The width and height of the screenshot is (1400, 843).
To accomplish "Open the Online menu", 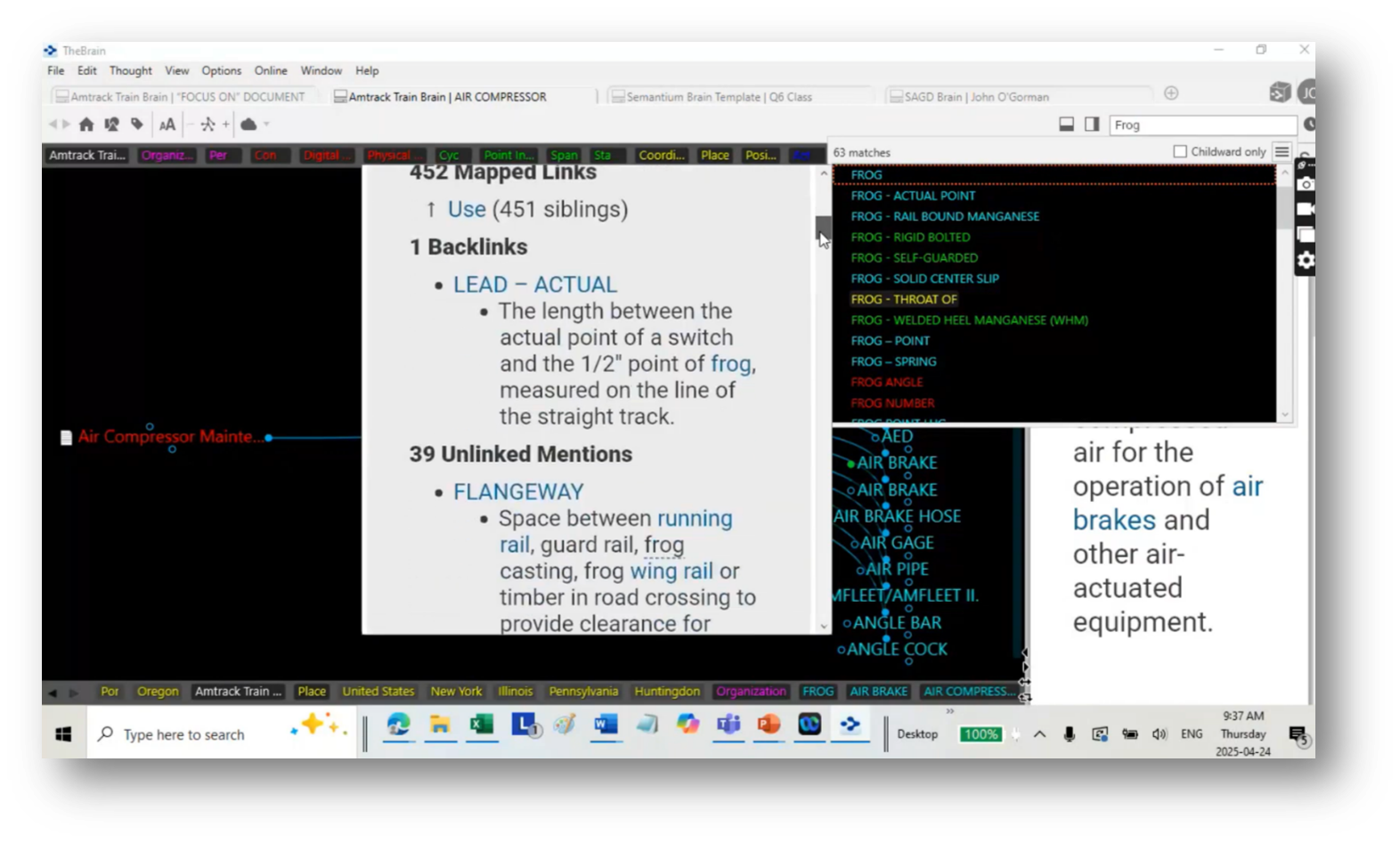I will (x=271, y=70).
